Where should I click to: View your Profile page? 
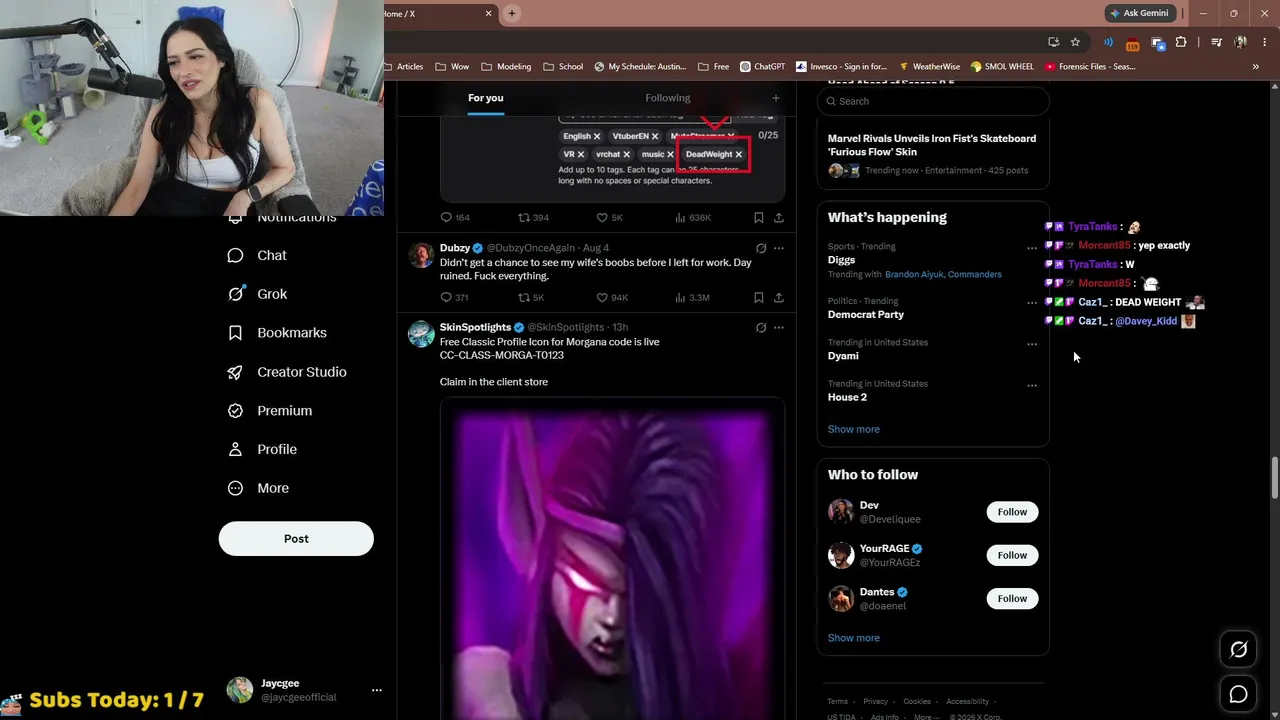point(262,449)
